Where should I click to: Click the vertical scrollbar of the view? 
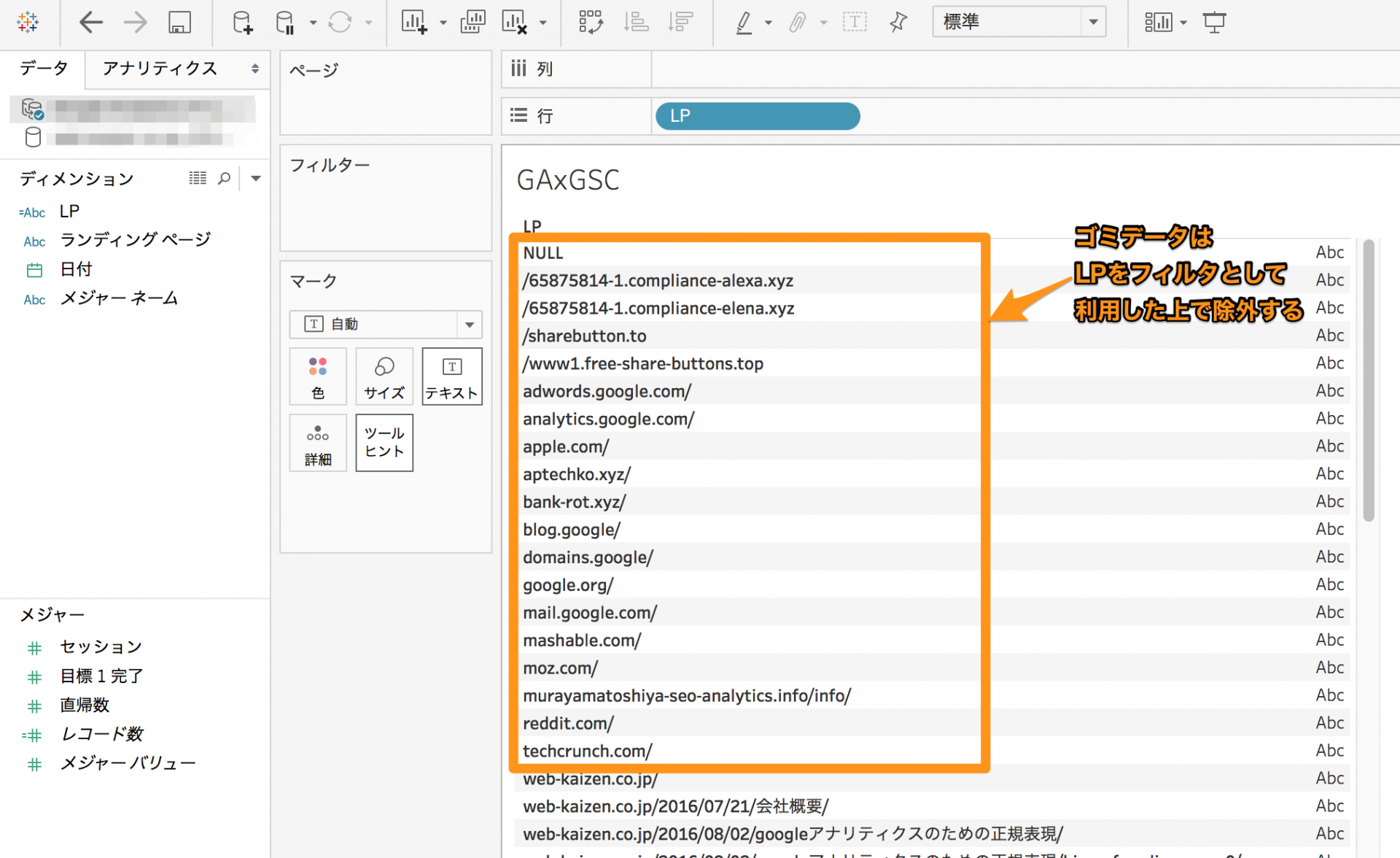(1369, 379)
